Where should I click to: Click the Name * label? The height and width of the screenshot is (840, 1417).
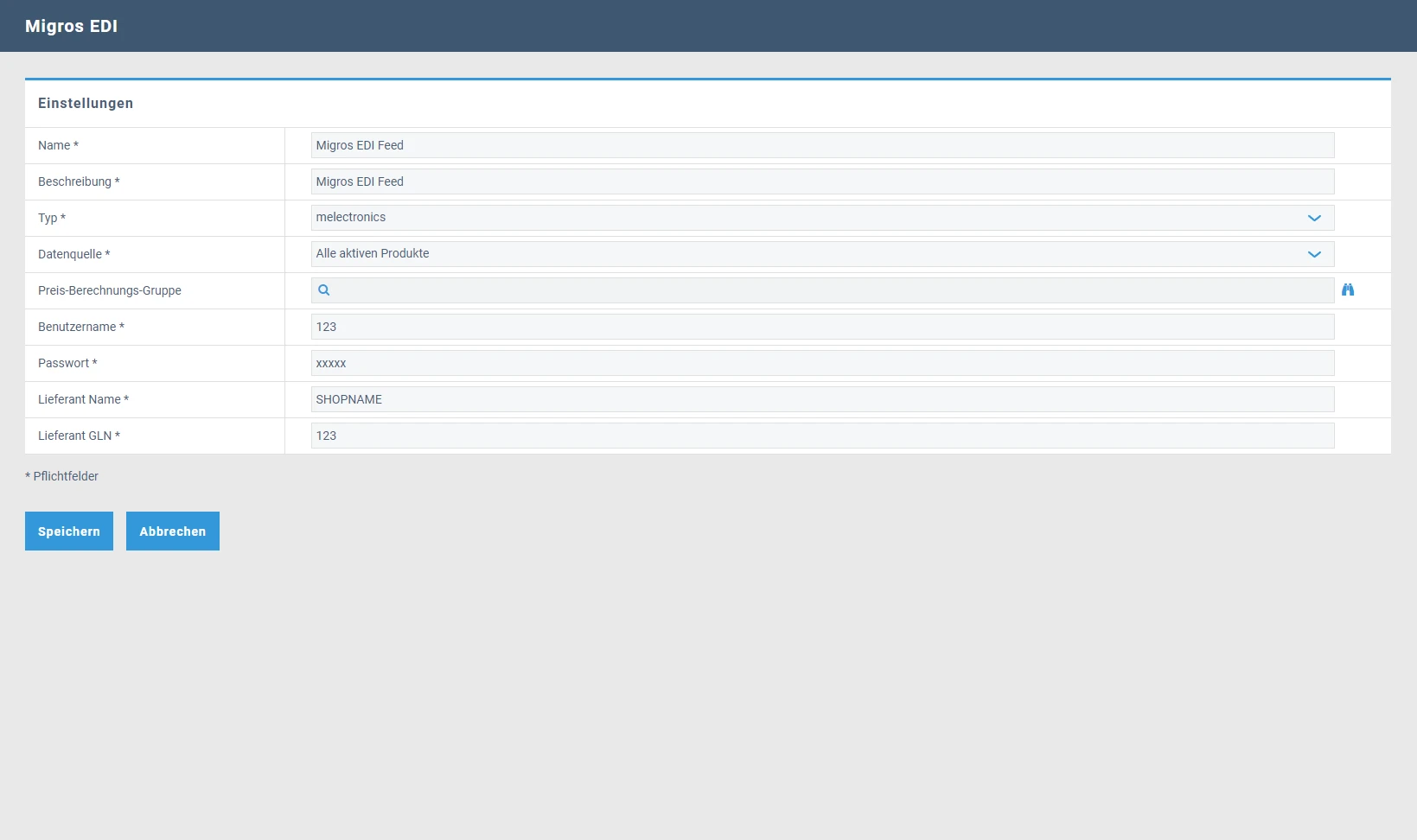(58, 145)
